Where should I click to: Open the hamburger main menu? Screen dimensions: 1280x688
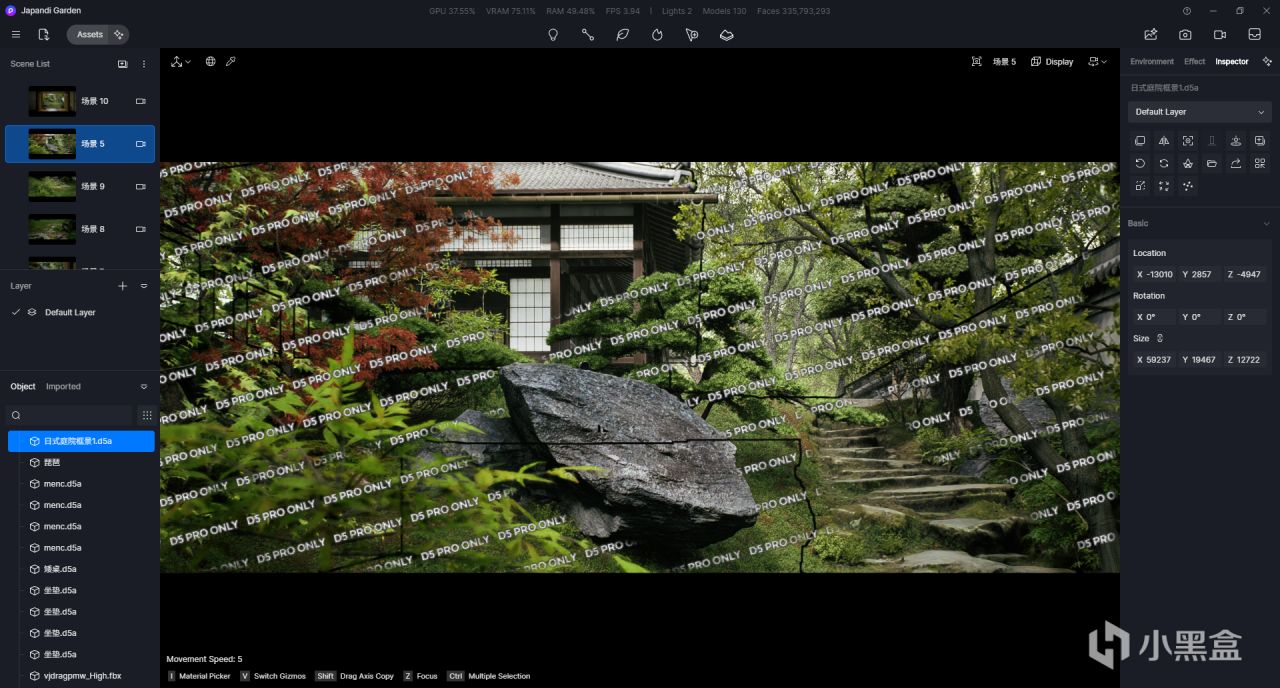16,34
